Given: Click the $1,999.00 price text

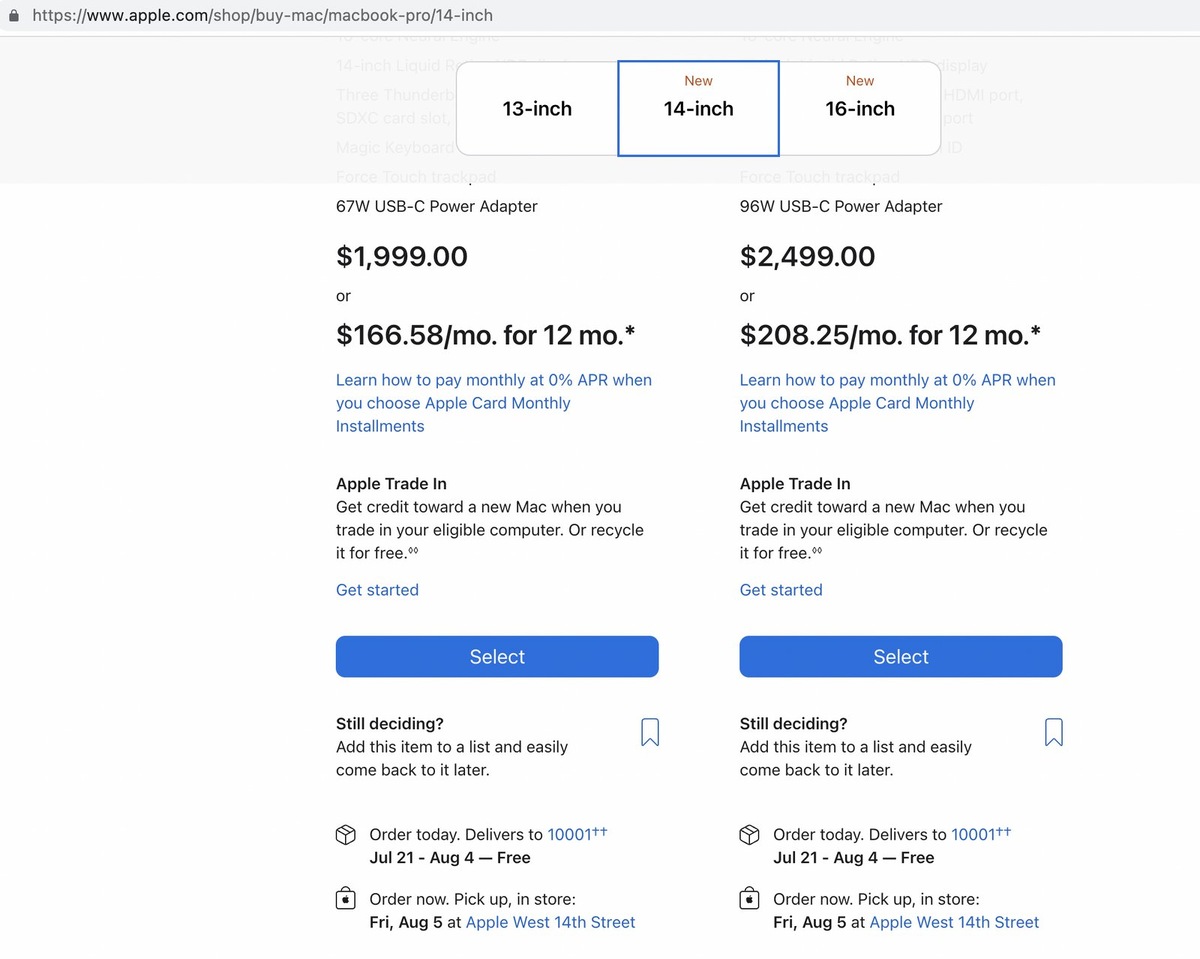Looking at the screenshot, I should tap(402, 256).
